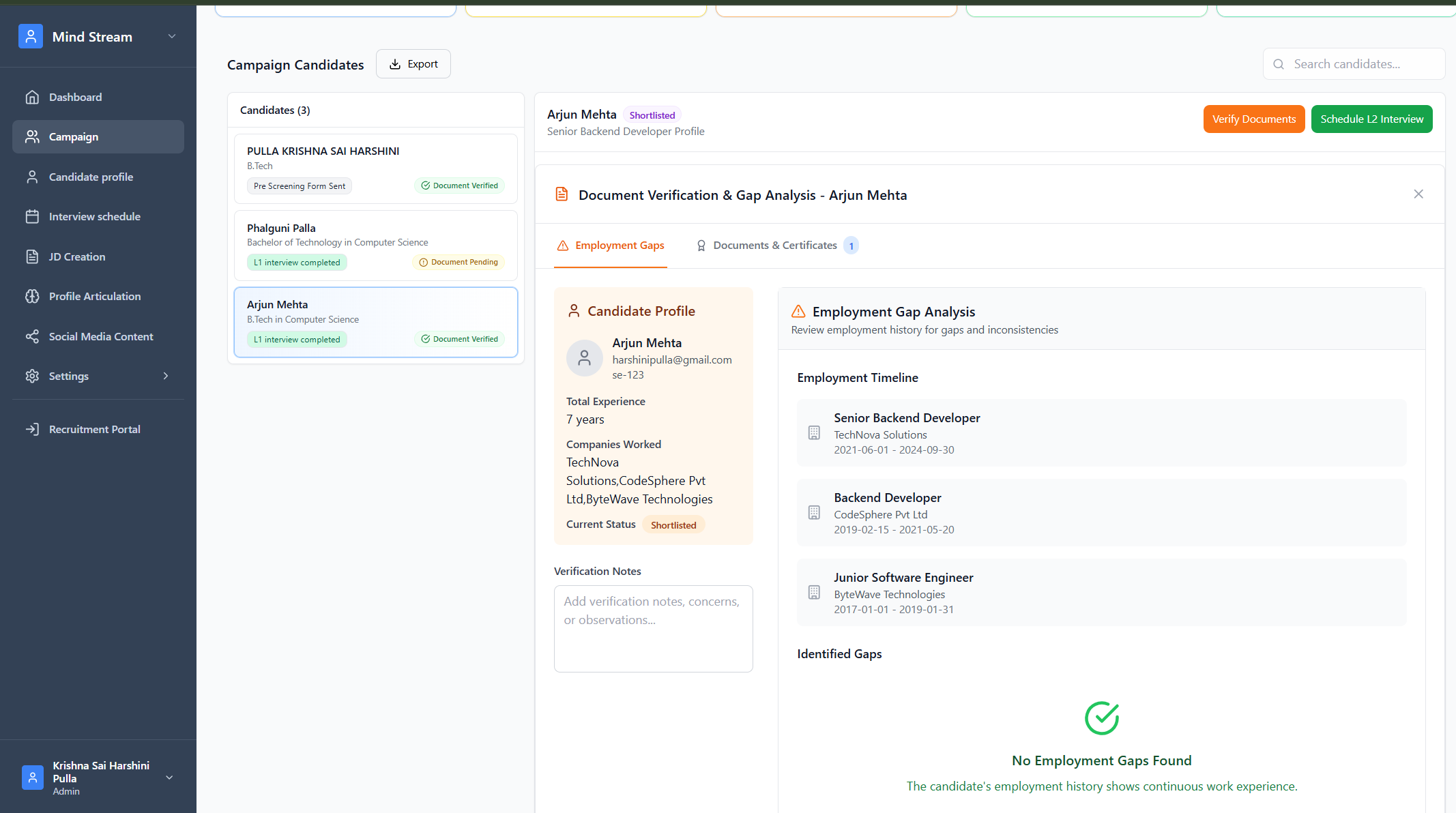
Task: Click Arjun Mehta's avatar in Candidate Profile
Action: pyautogui.click(x=584, y=358)
